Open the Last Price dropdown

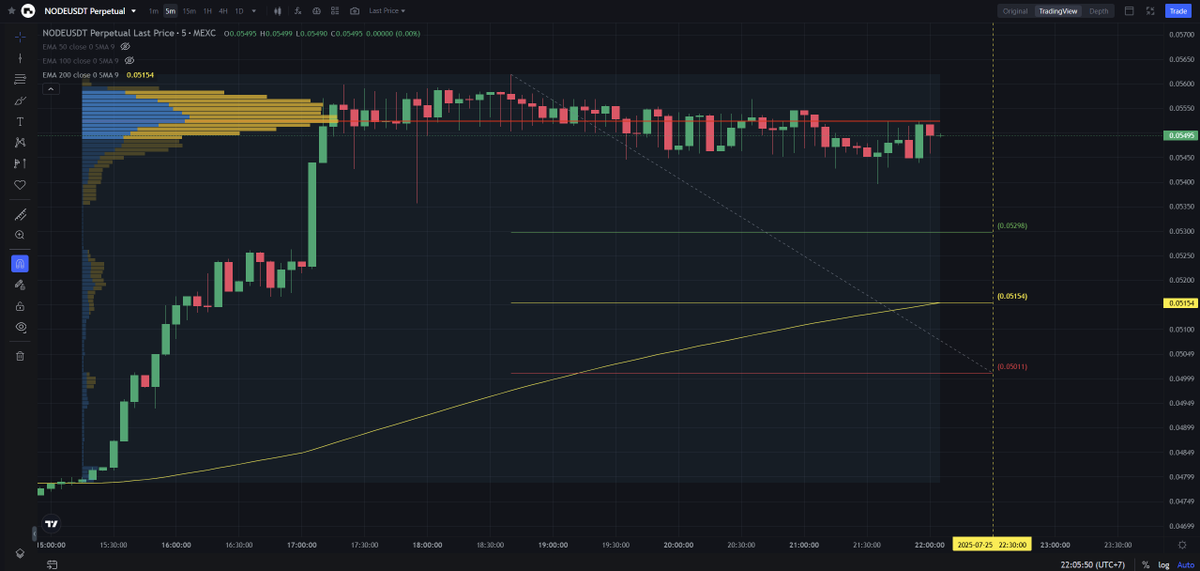tap(387, 11)
